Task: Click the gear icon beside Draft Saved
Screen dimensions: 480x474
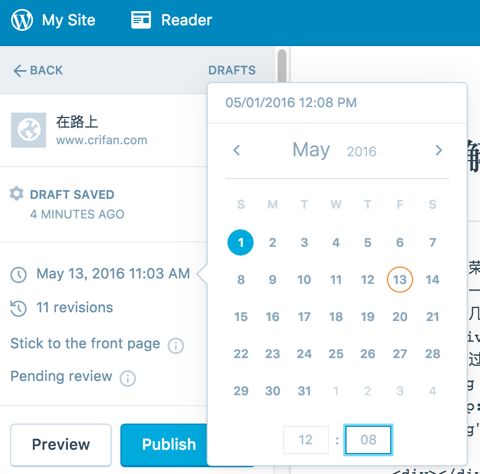Action: coord(17,194)
